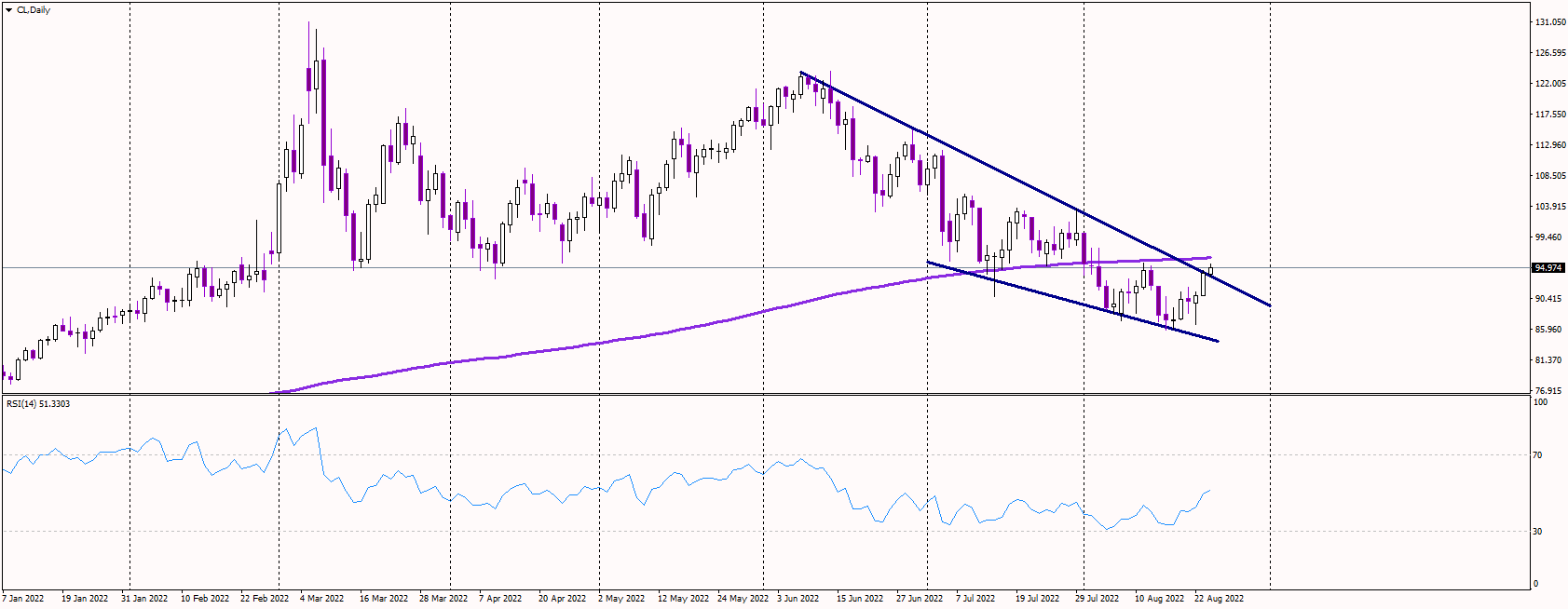This screenshot has height=609, width=1568.
Task: Select the 117.550 price axis label
Action: tap(1550, 115)
